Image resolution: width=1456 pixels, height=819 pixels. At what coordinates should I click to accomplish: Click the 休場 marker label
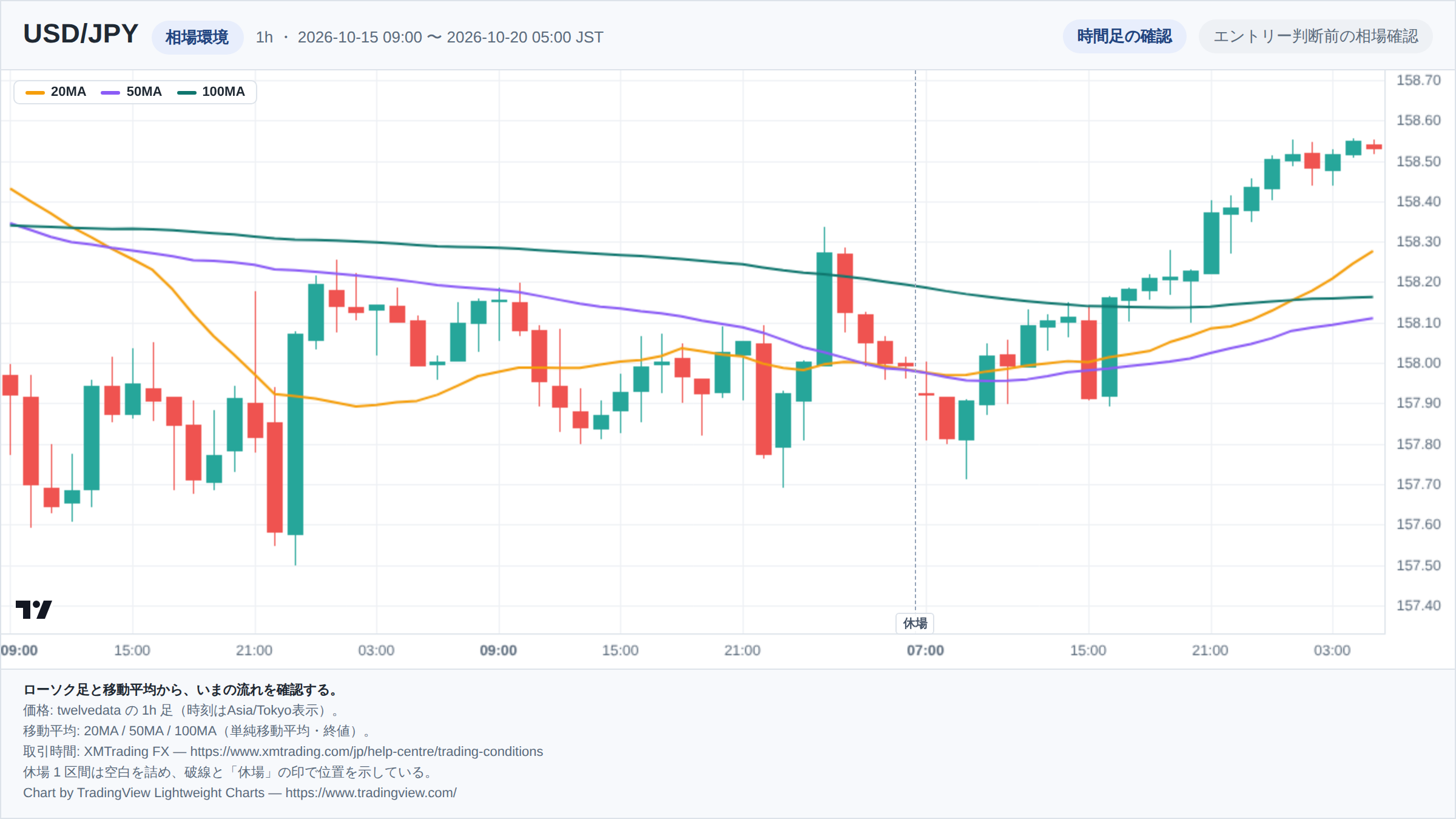(x=915, y=623)
